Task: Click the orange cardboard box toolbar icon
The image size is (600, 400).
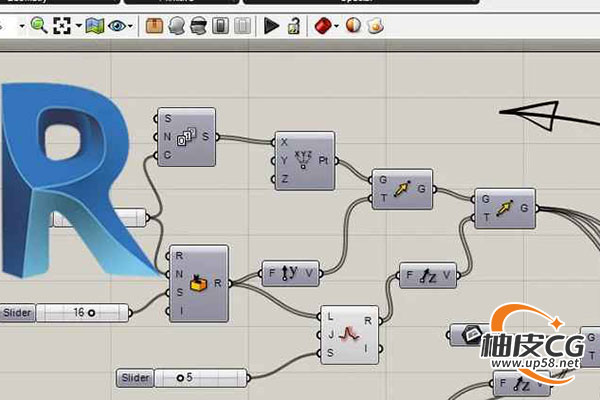Action: (154, 26)
